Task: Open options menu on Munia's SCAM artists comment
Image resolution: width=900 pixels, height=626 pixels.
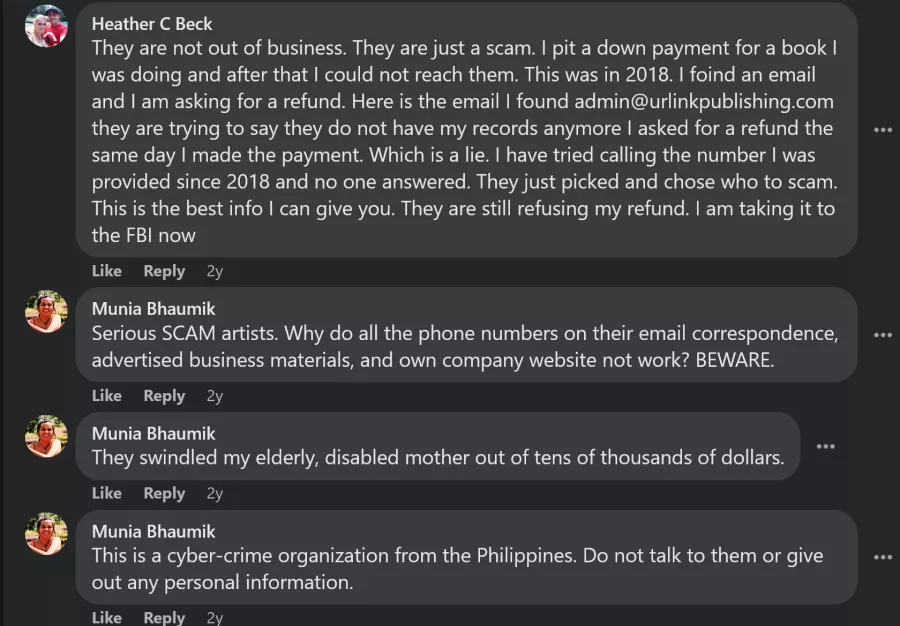Action: coord(882,335)
